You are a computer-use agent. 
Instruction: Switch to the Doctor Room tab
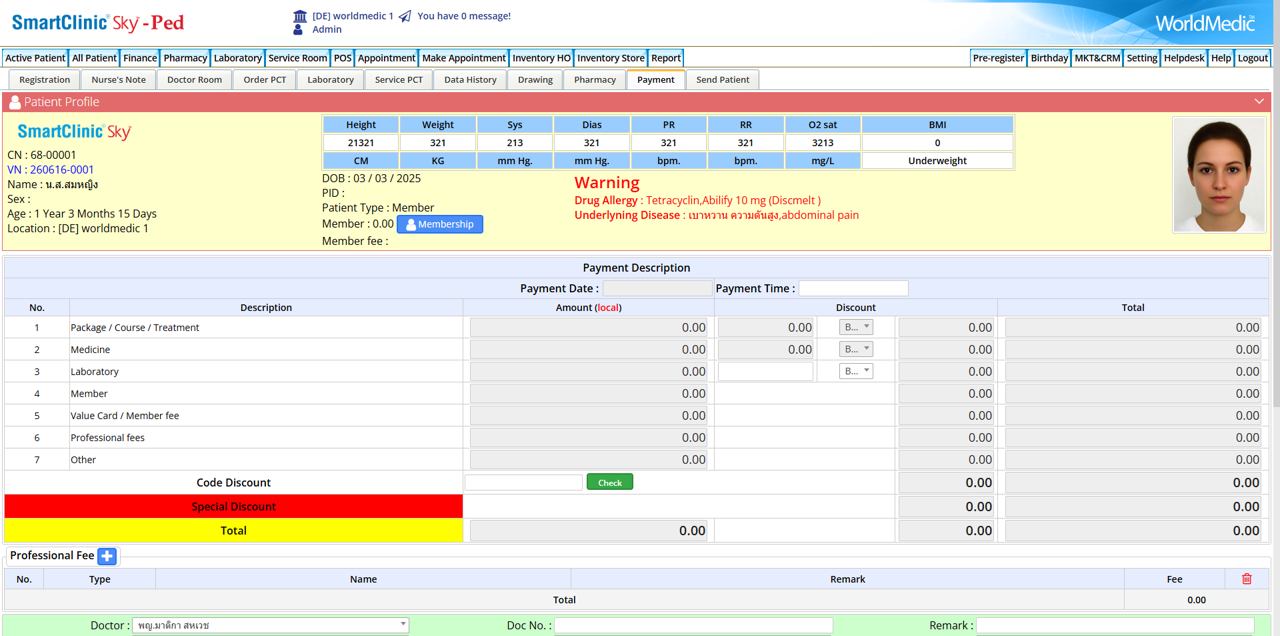click(195, 80)
